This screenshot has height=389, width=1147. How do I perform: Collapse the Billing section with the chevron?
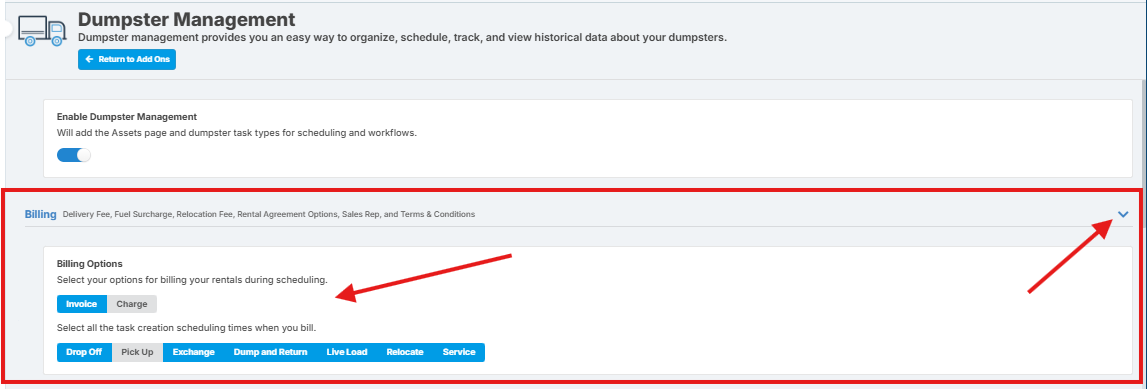click(x=1124, y=214)
